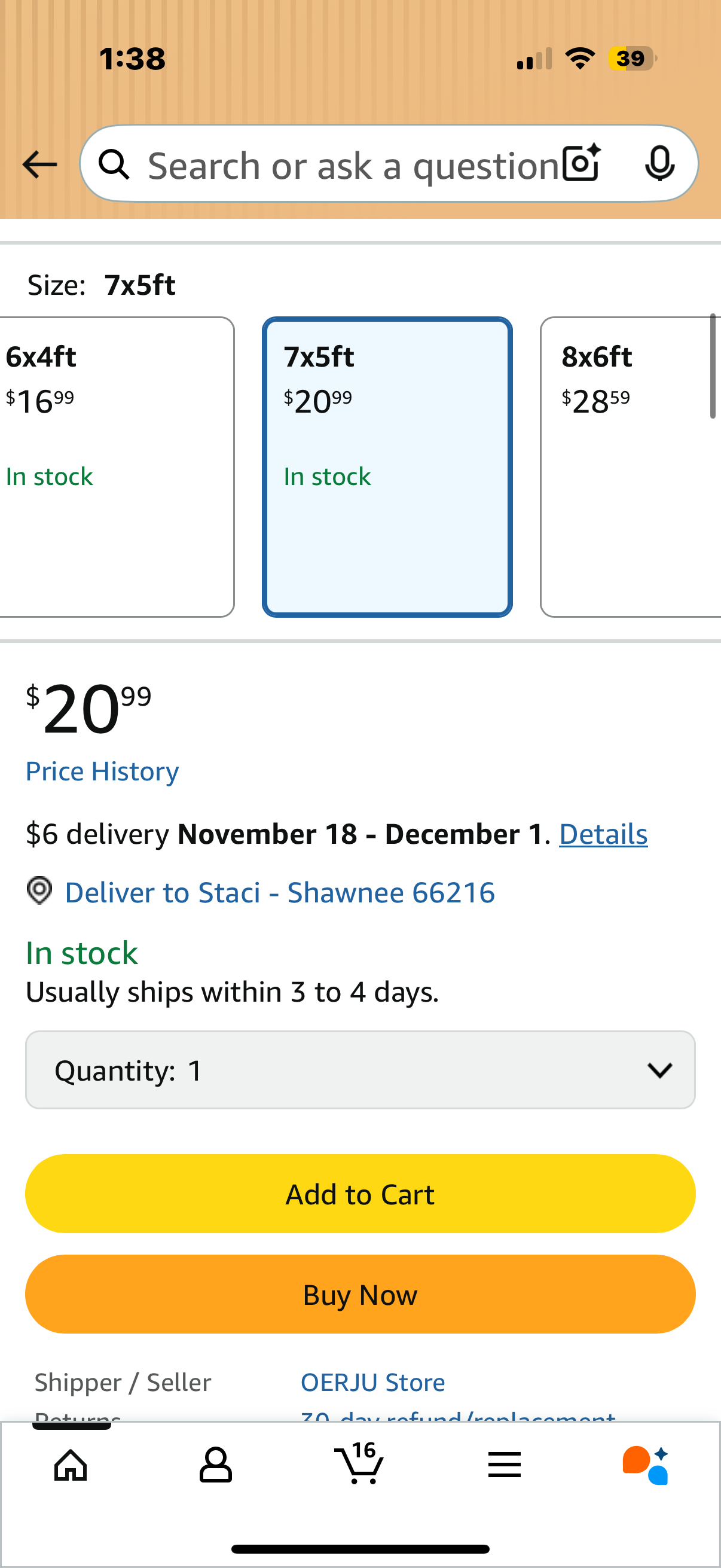Viewport: 721px width, 1568px height.
Task: Select the 8x6ft size option
Action: pyautogui.click(x=630, y=467)
